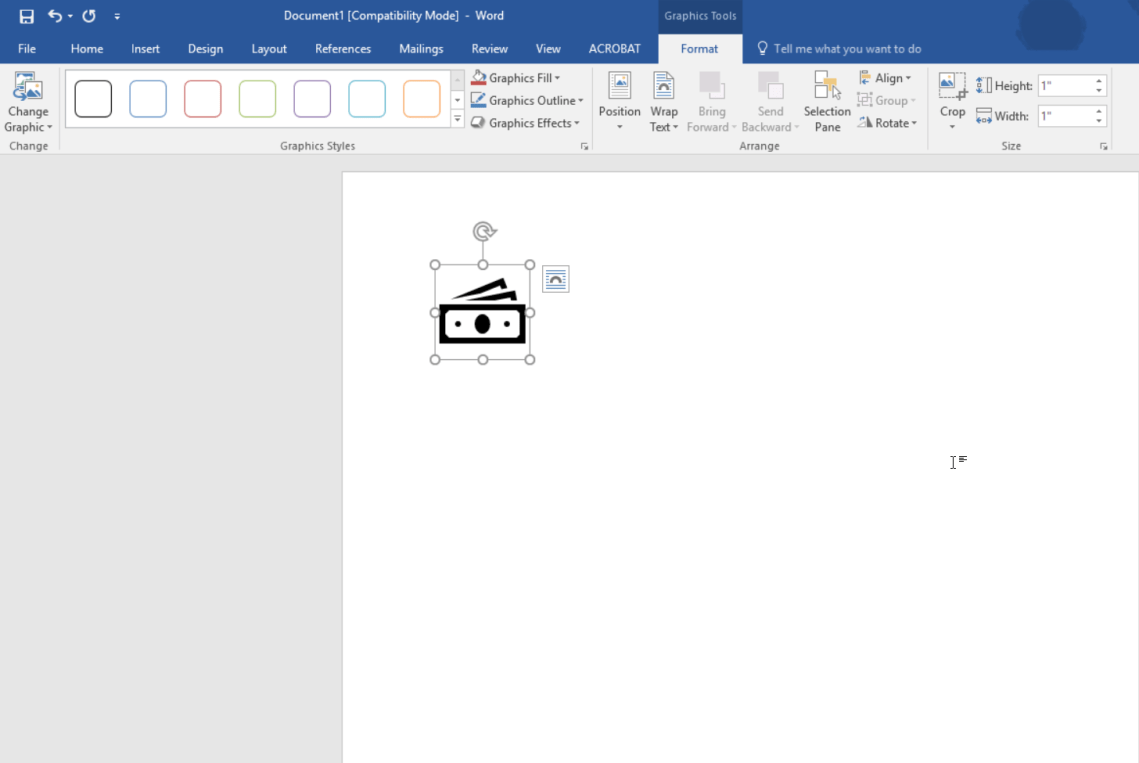Click the Wrap Text button

(663, 101)
